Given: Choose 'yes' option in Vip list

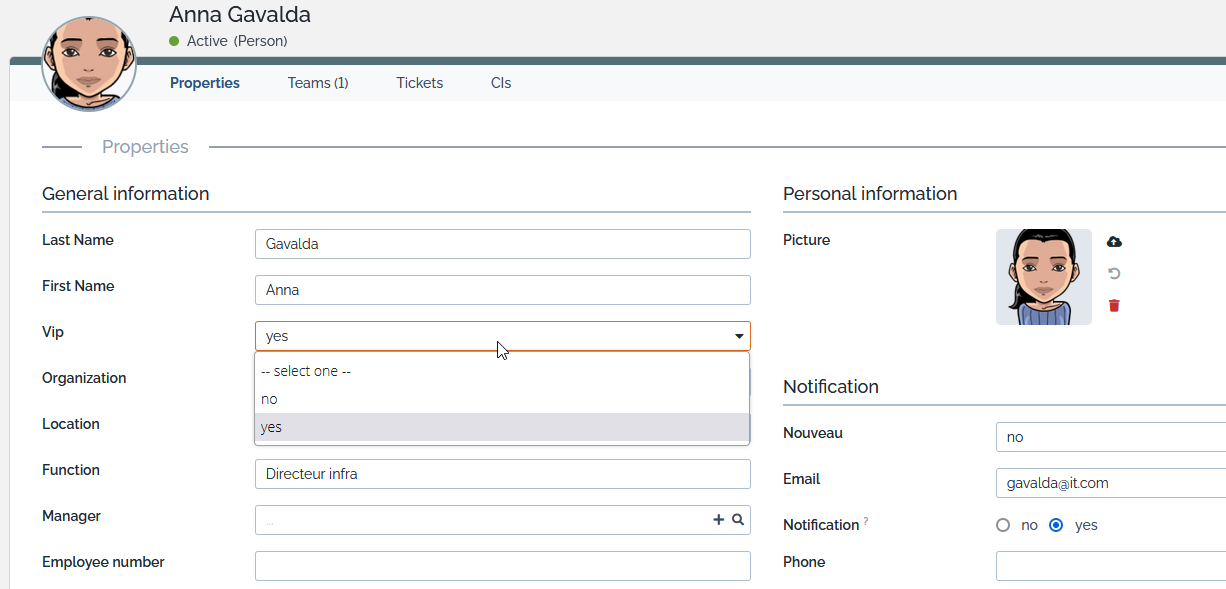Looking at the screenshot, I should [x=502, y=427].
